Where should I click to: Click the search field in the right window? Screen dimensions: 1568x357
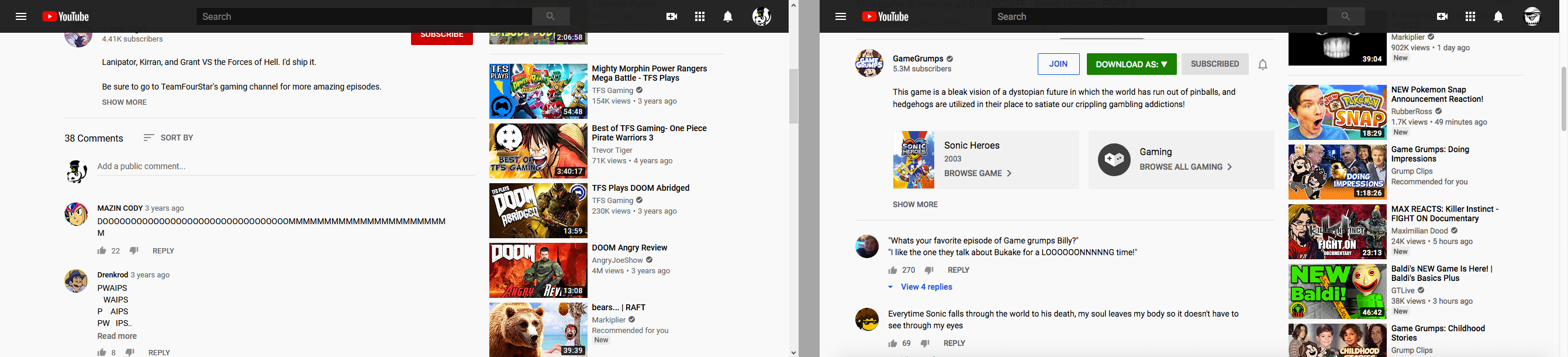point(1159,16)
